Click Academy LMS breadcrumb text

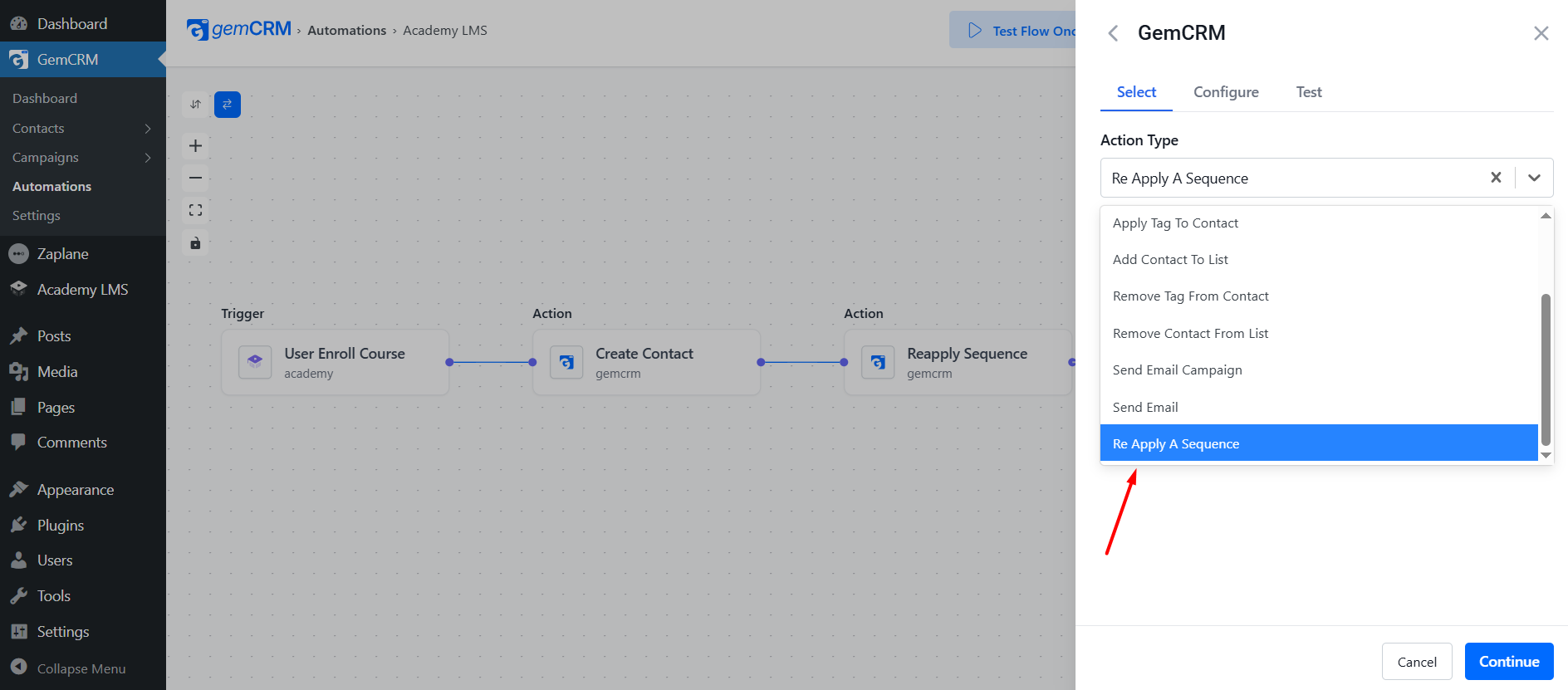click(x=445, y=30)
